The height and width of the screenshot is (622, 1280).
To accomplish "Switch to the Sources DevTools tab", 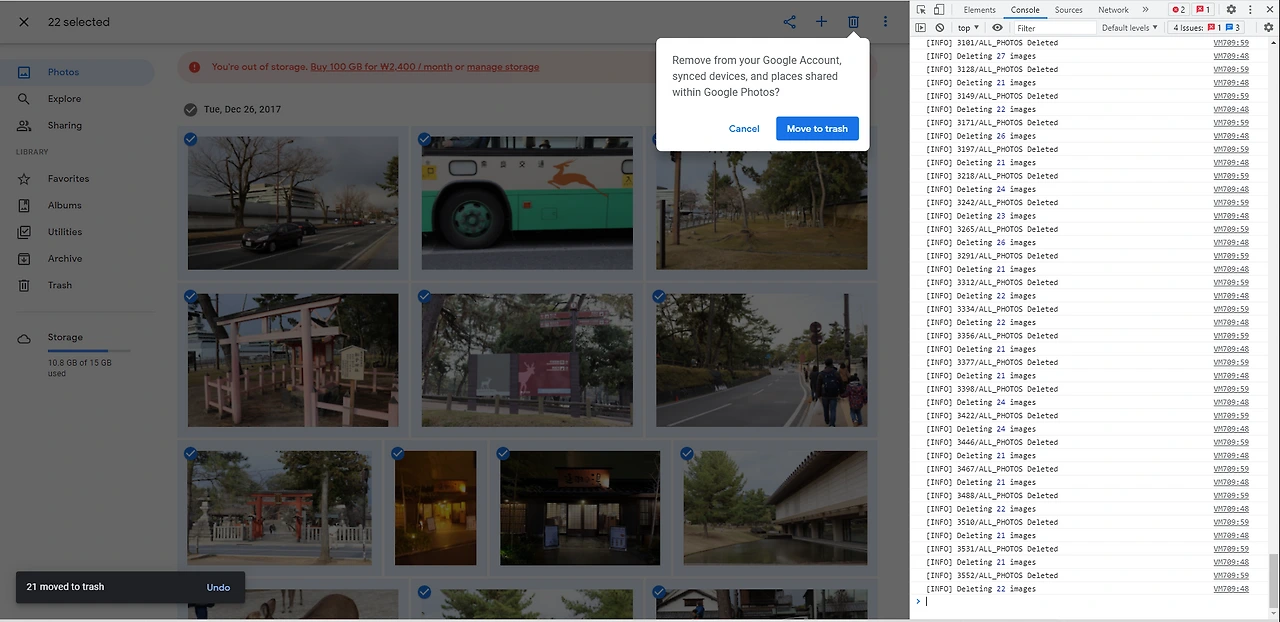I will pyautogui.click(x=1068, y=10).
